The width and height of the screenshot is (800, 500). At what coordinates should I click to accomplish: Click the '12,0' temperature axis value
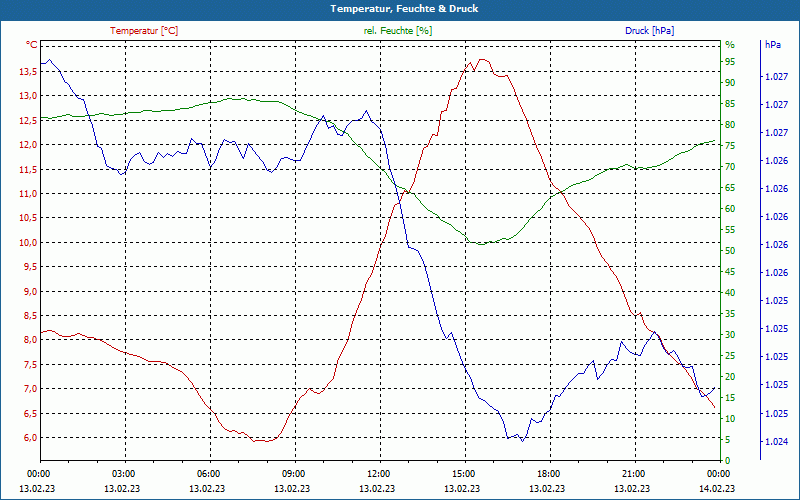[28, 145]
